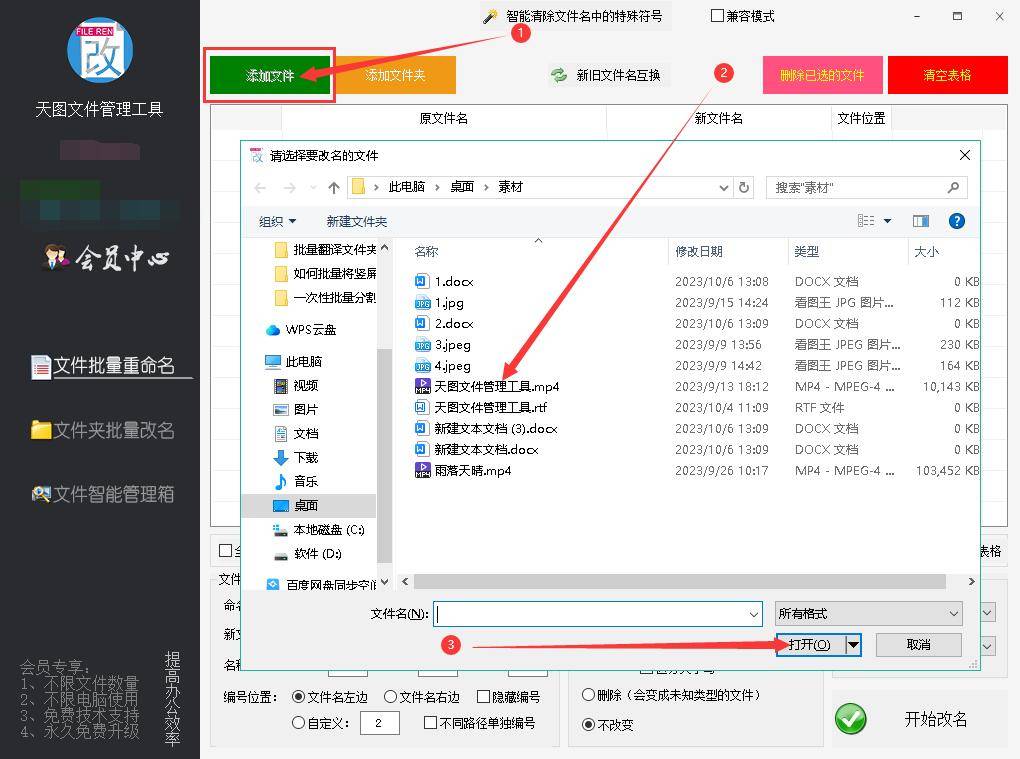The image size is (1020, 759).
Task: Select 删除 extension radio option
Action: pos(588,695)
